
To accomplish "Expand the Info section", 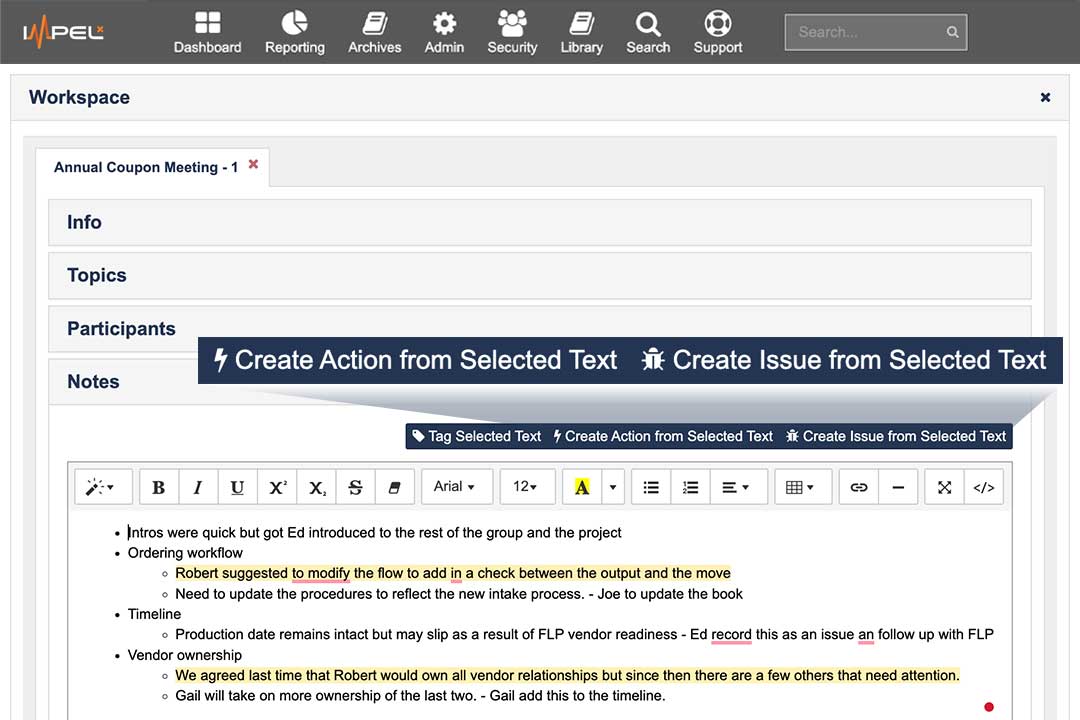I will (x=540, y=222).
